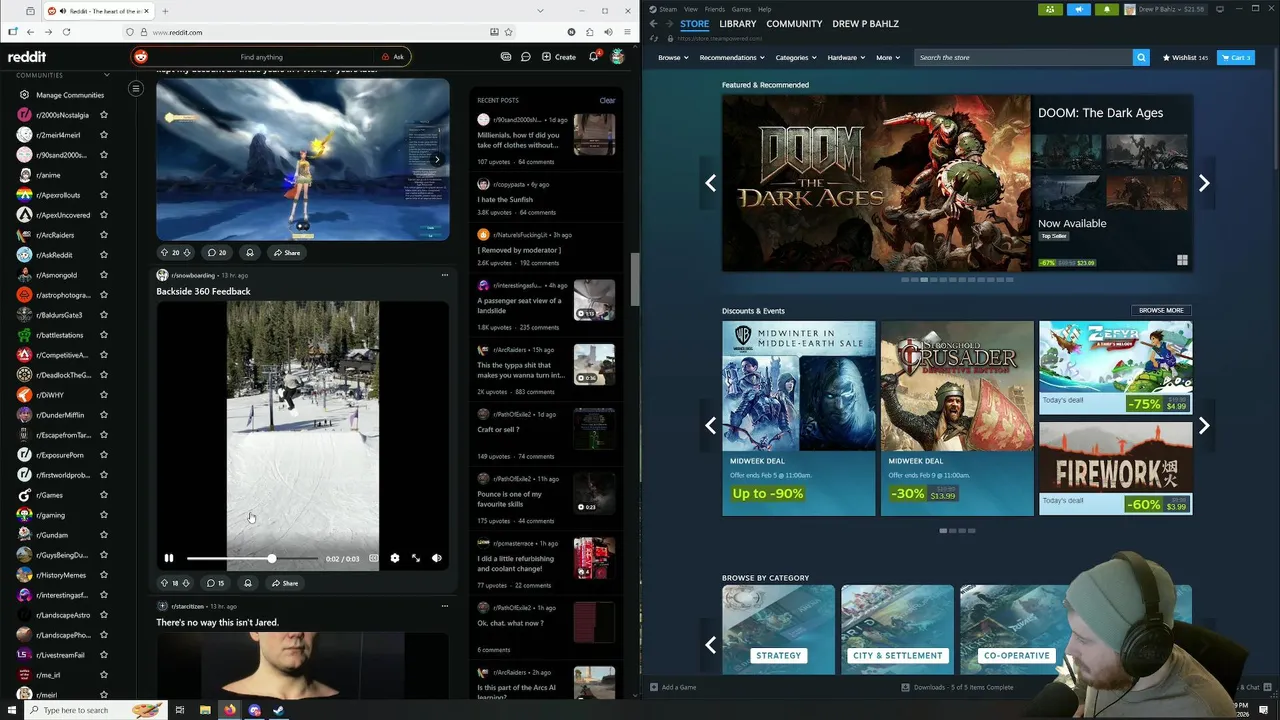Mute the snowboarding video volume icon
The width and height of the screenshot is (1280, 720).
pyautogui.click(x=437, y=558)
